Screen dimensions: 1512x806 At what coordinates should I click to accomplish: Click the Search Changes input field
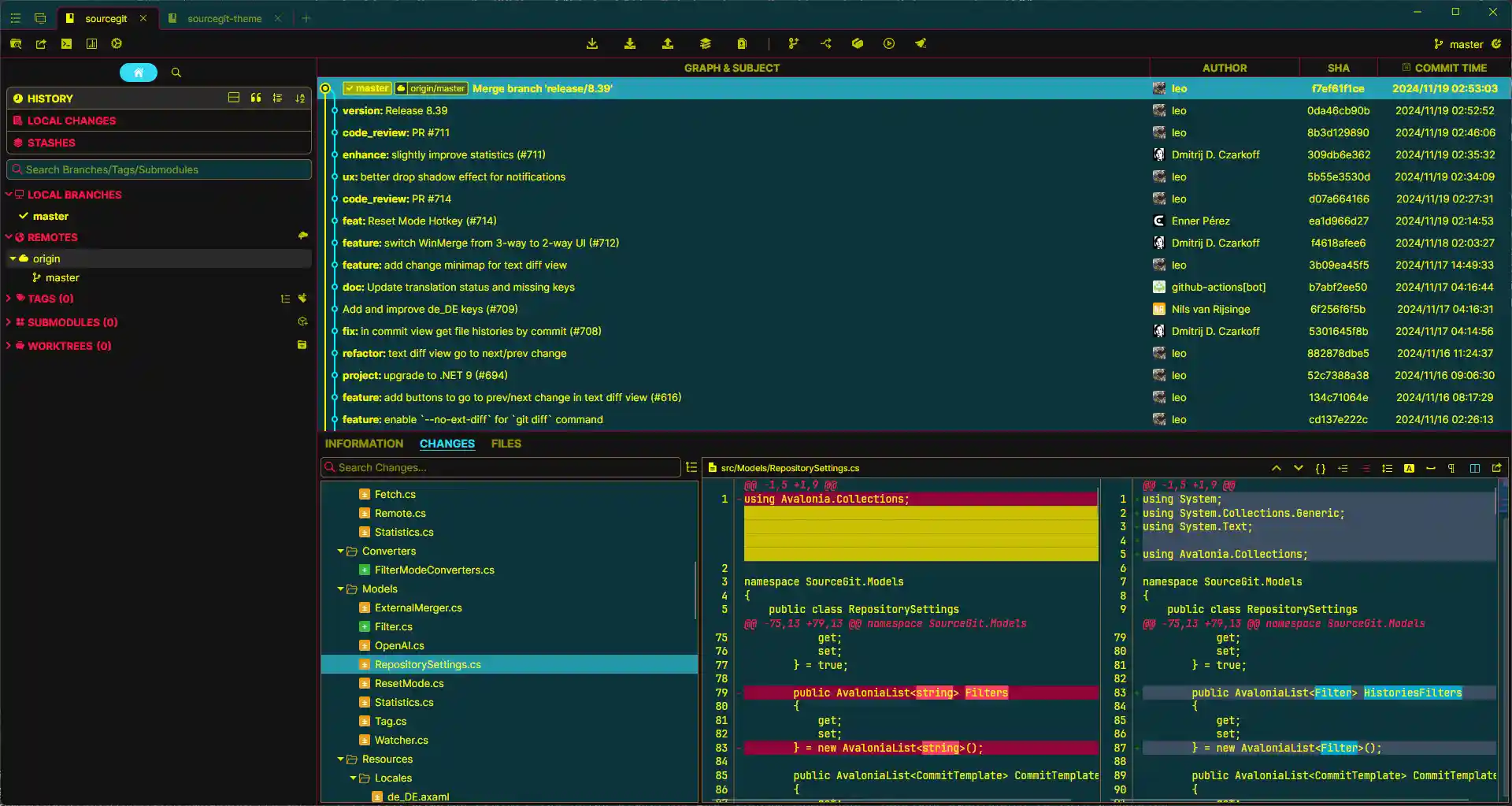pos(504,468)
